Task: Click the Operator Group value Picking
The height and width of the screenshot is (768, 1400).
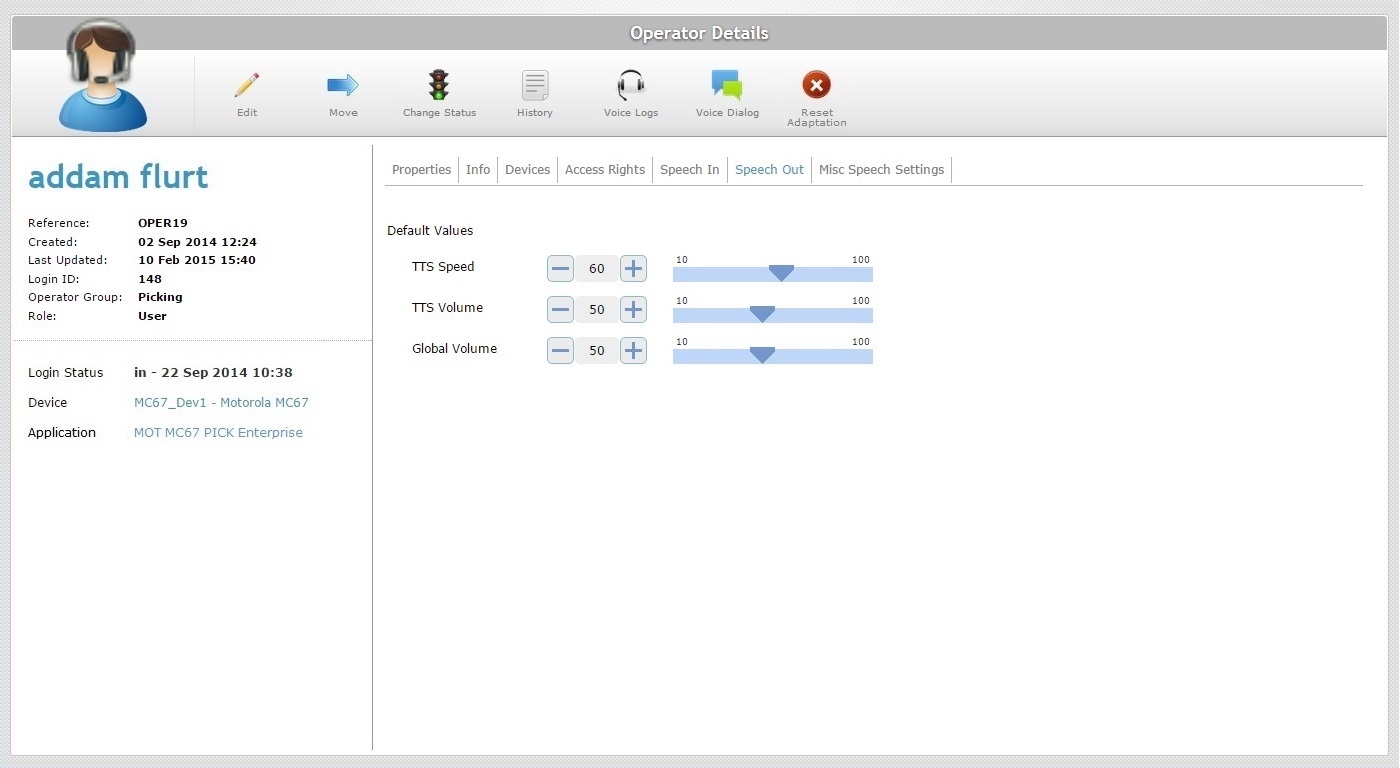Action: [160, 297]
